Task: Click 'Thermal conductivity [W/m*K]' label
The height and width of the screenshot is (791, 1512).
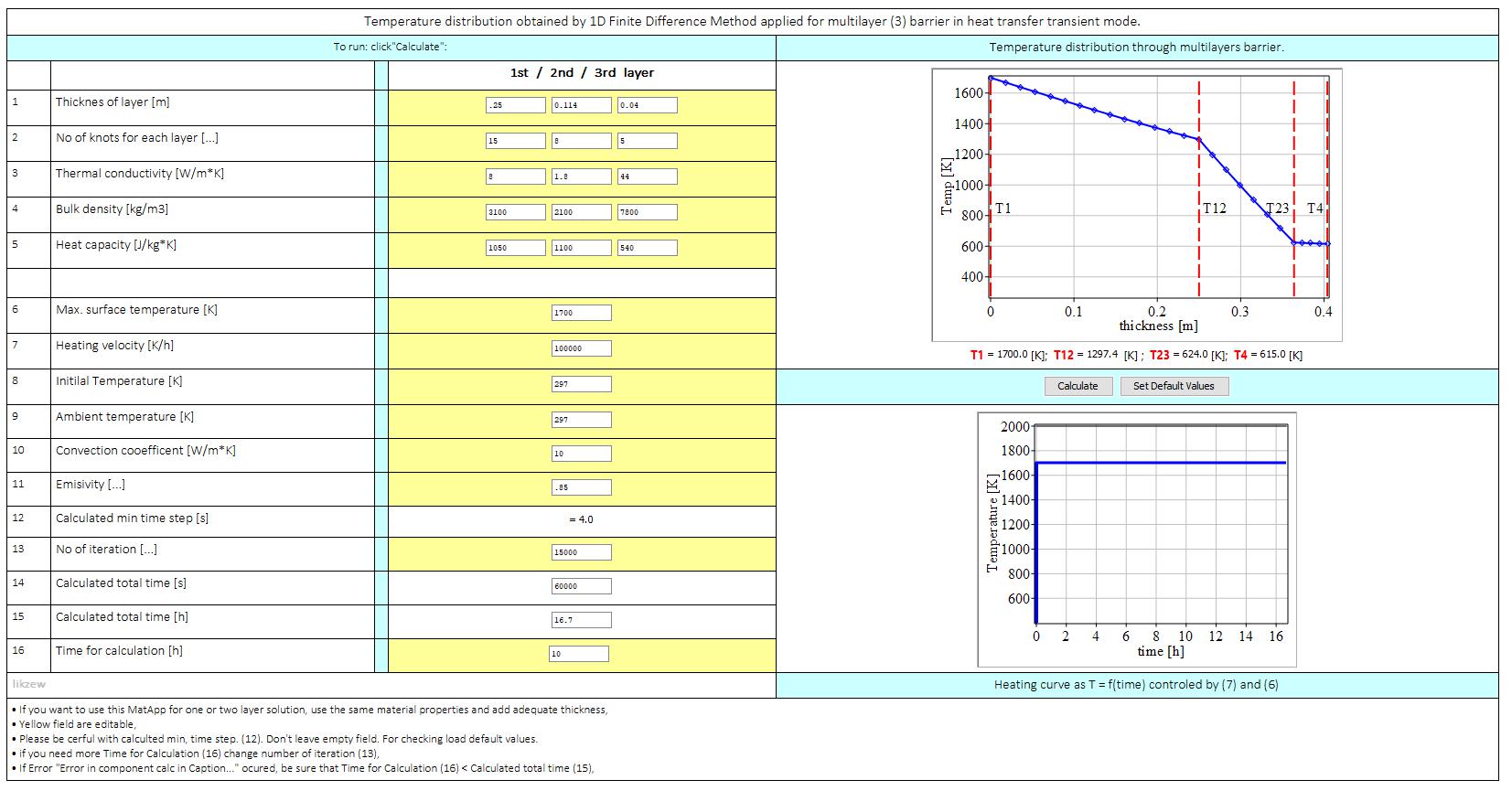Action: (x=140, y=173)
